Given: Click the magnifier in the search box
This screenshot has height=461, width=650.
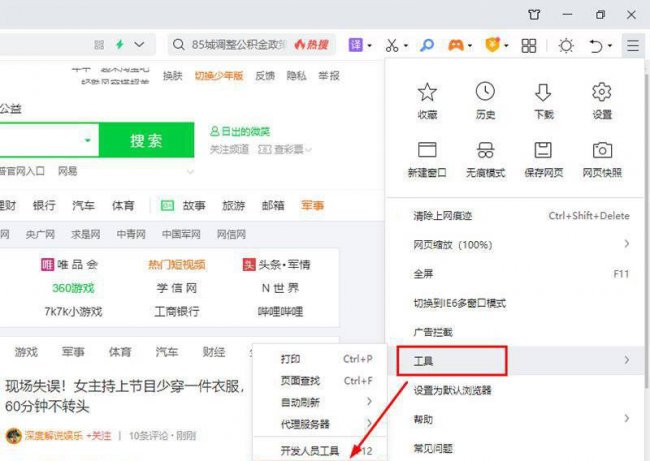Looking at the screenshot, I should tap(178, 44).
